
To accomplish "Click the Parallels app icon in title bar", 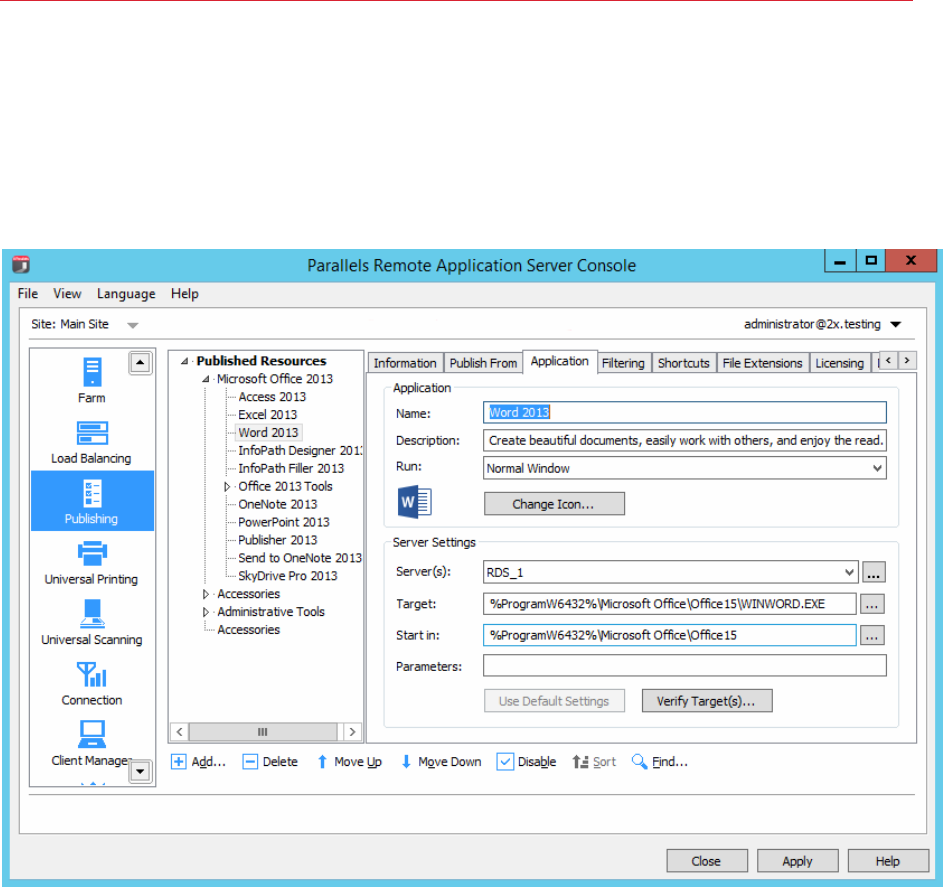I will point(20,265).
